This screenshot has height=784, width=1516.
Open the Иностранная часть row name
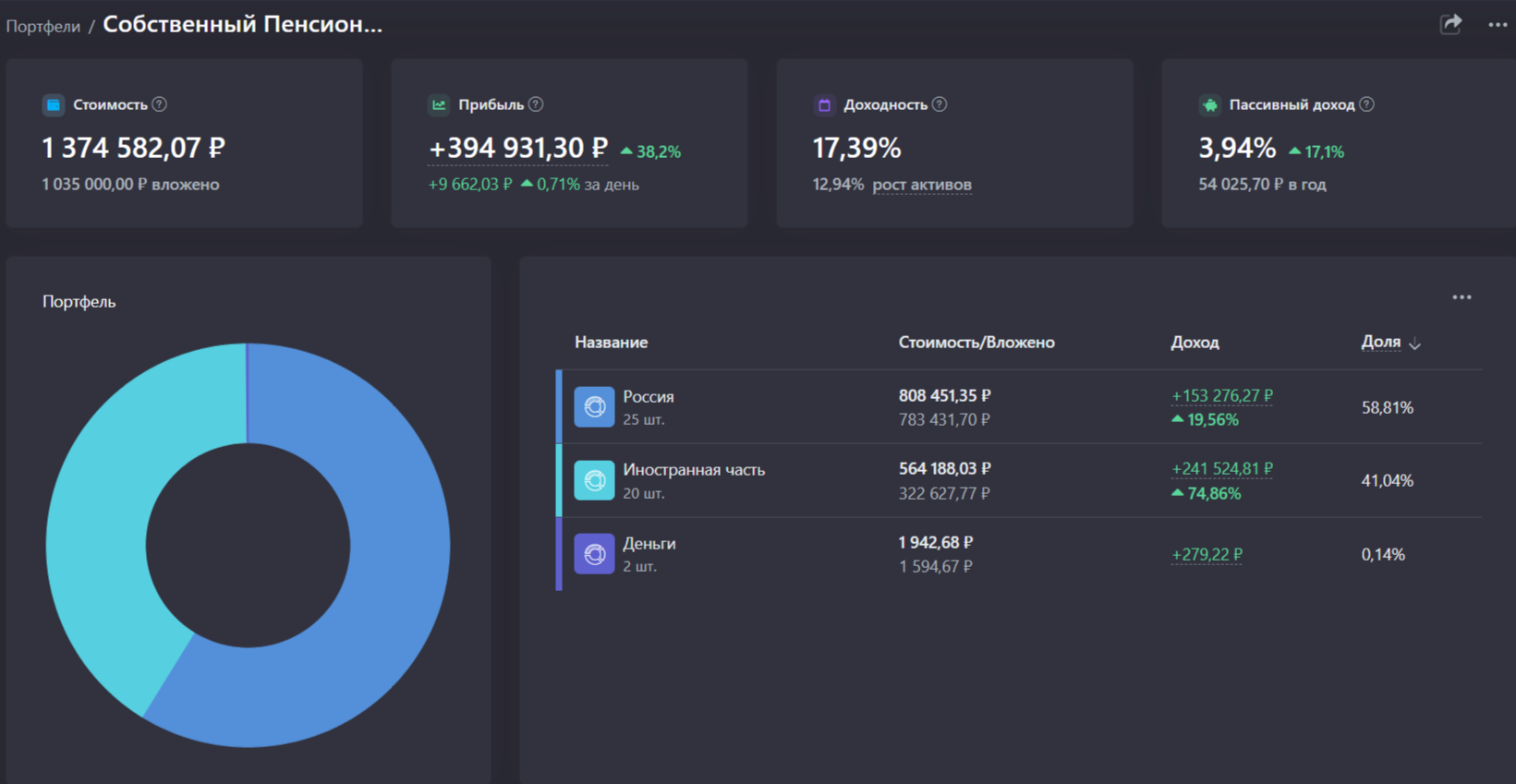694,470
